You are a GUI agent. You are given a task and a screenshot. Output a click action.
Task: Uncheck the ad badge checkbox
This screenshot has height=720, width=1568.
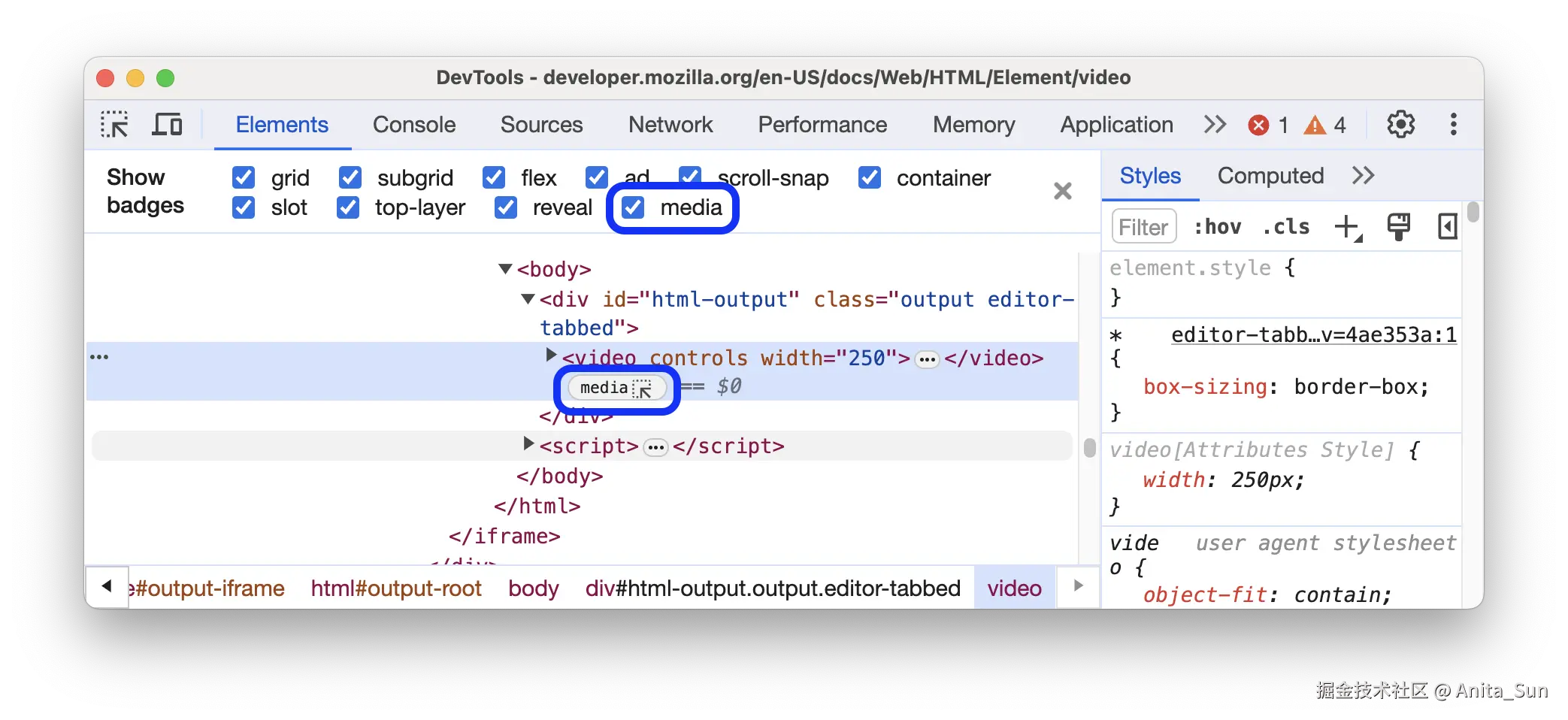click(596, 177)
